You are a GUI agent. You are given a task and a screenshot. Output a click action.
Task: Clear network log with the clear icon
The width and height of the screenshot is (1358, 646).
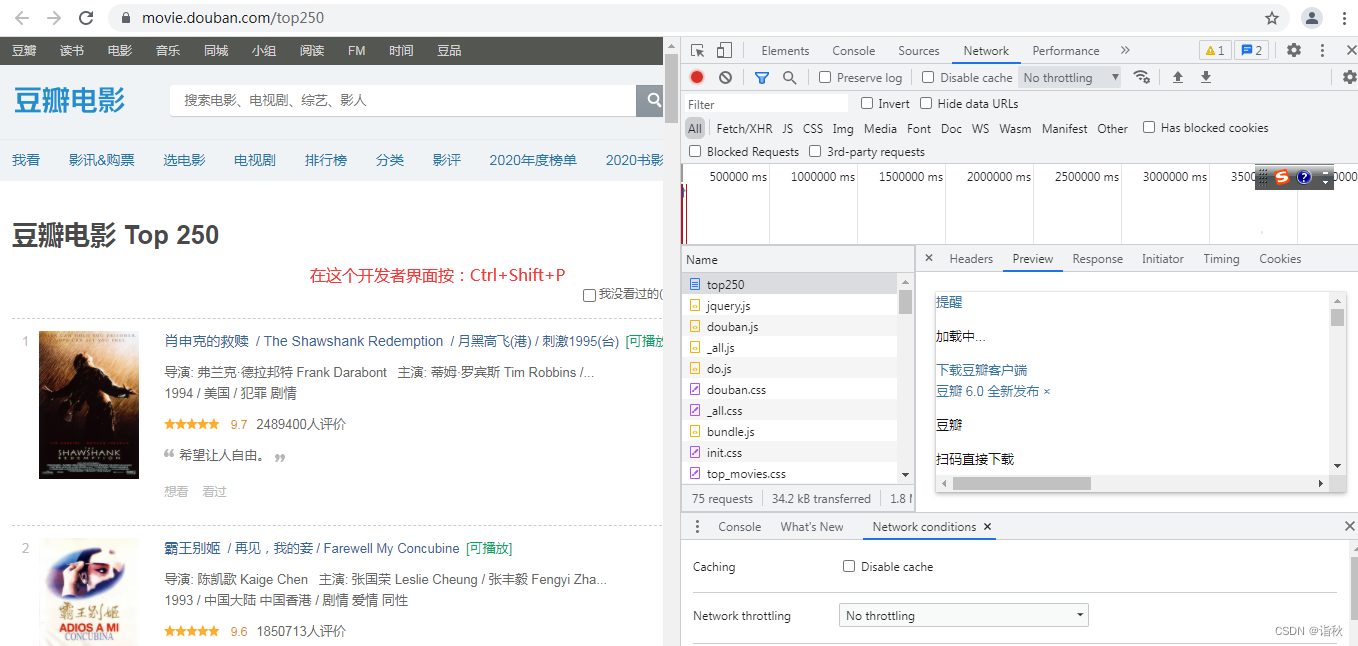tap(725, 77)
